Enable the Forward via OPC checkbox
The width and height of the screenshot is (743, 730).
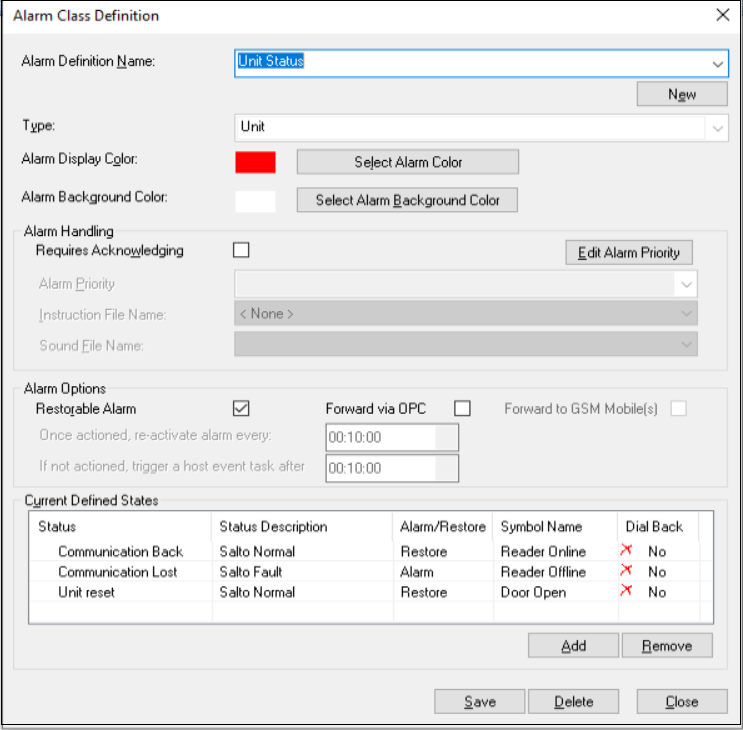click(x=462, y=408)
